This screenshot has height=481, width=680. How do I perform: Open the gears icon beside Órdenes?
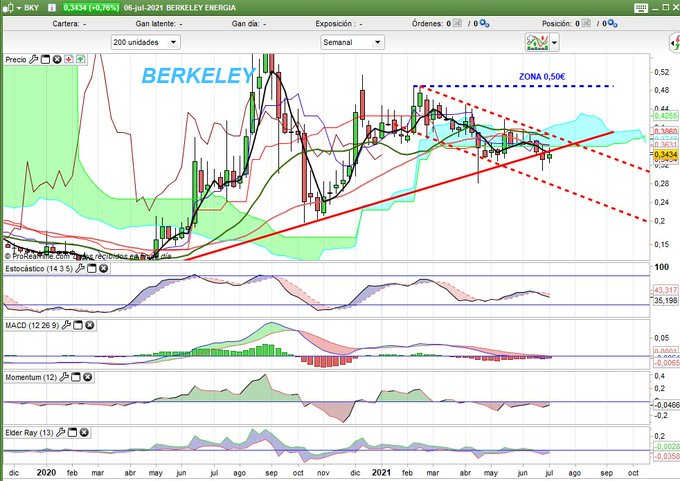point(484,23)
